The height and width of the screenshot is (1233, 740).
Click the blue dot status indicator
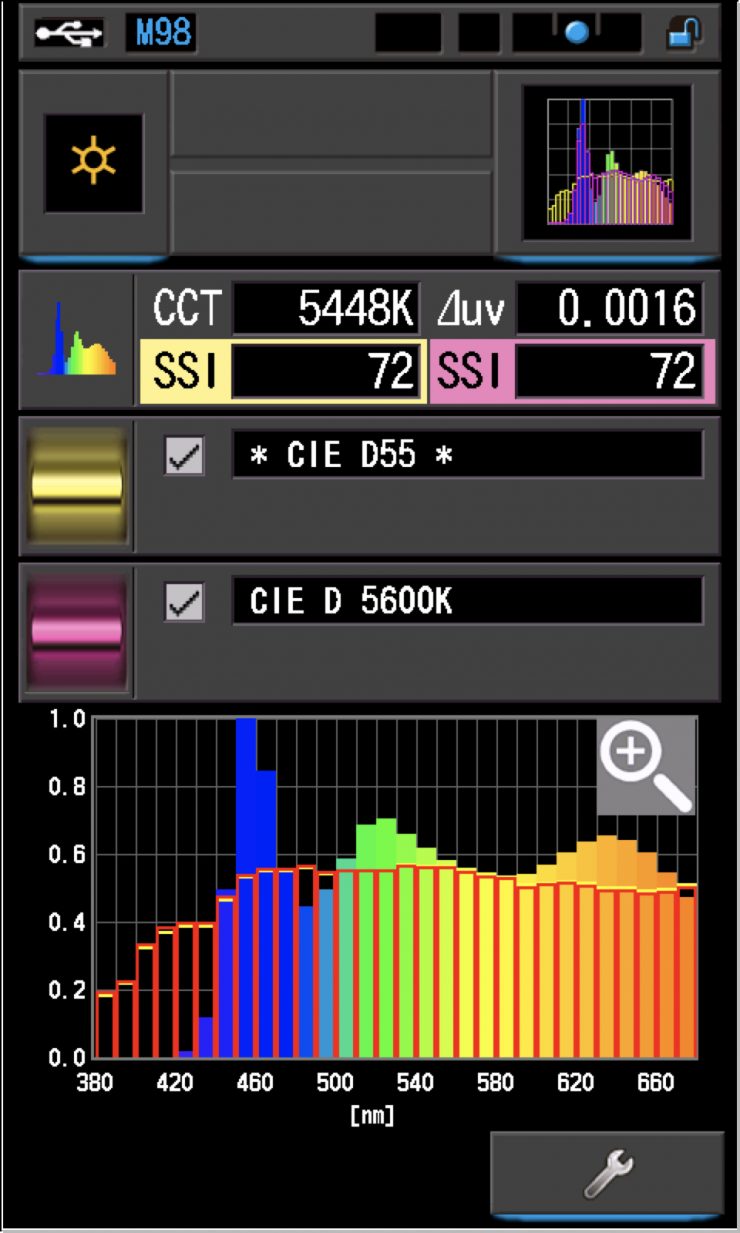point(576,33)
